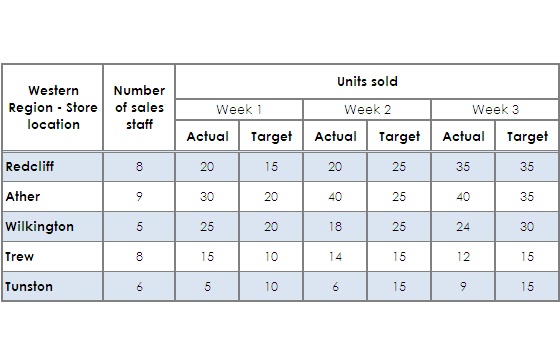560x360 pixels.
Task: Click the Target header under Week 3
Action: coord(527,136)
